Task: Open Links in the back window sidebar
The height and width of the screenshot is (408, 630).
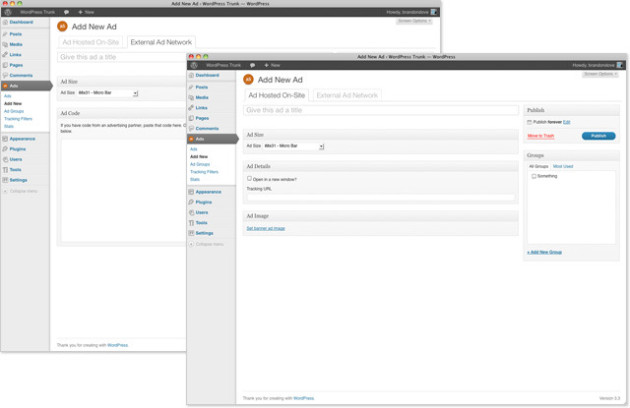Action: point(15,55)
